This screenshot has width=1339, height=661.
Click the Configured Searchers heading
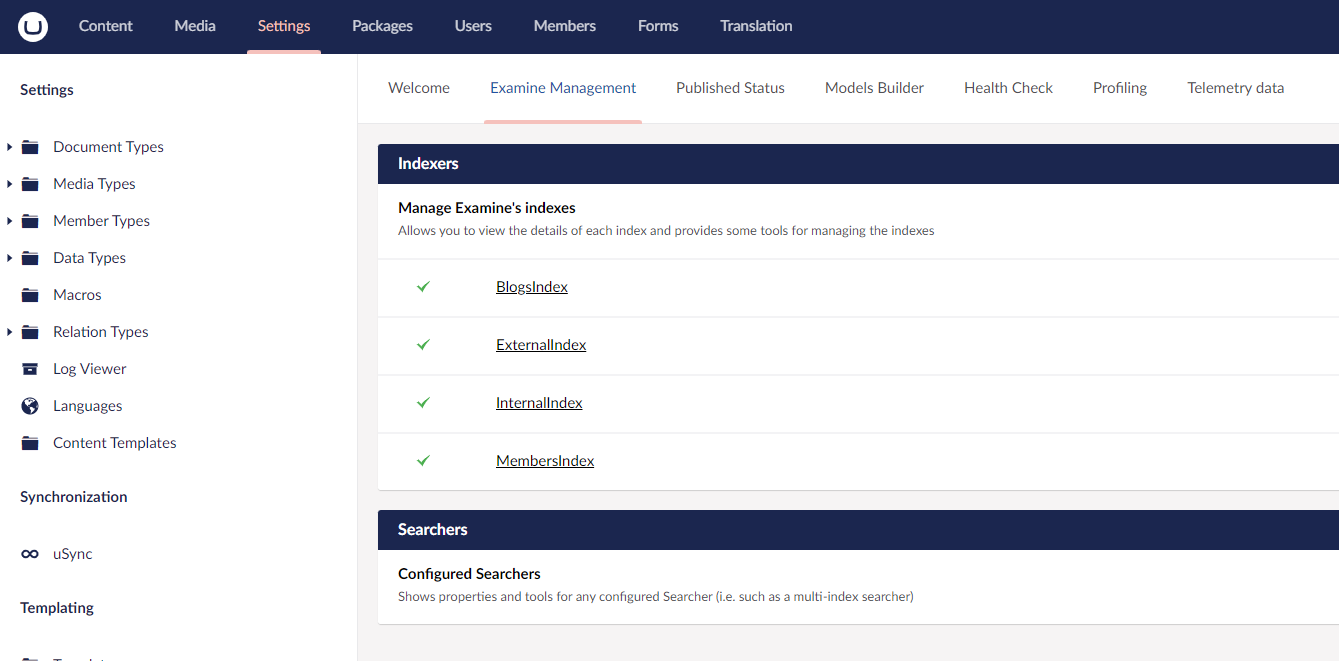469,574
